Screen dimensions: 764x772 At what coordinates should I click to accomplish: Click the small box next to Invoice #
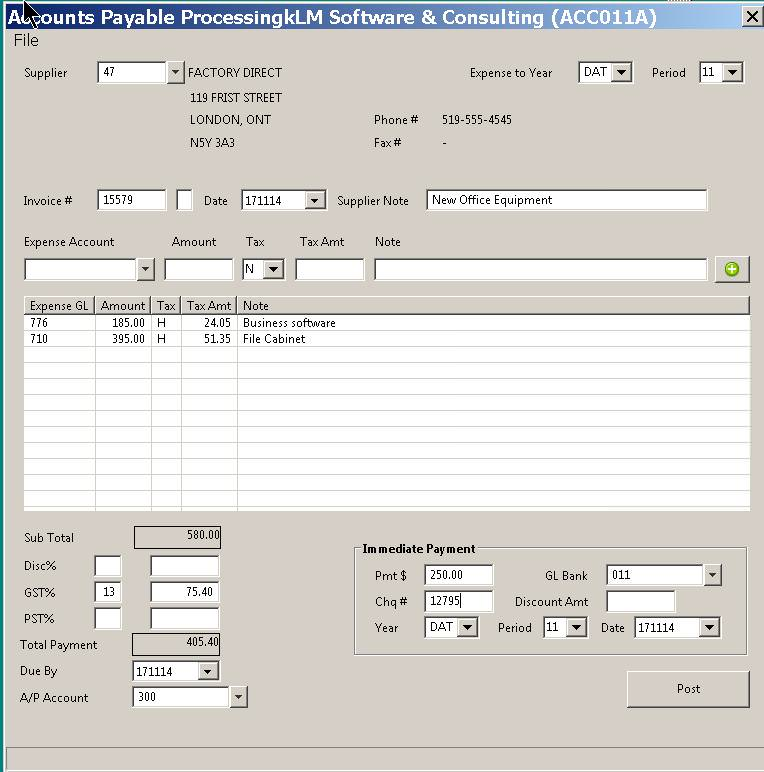pos(184,200)
